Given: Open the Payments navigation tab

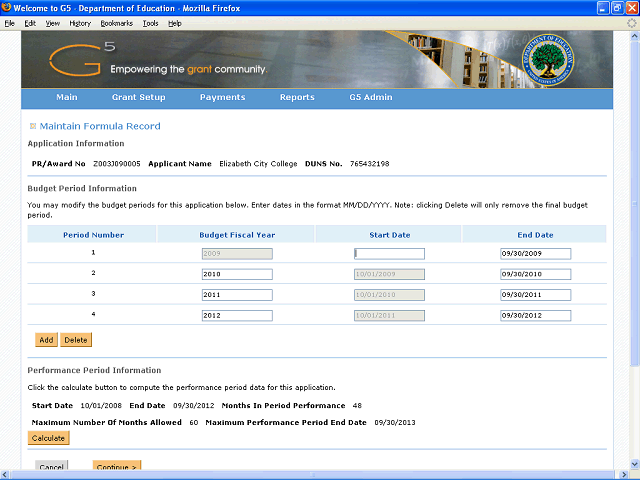Looking at the screenshot, I should tap(222, 97).
